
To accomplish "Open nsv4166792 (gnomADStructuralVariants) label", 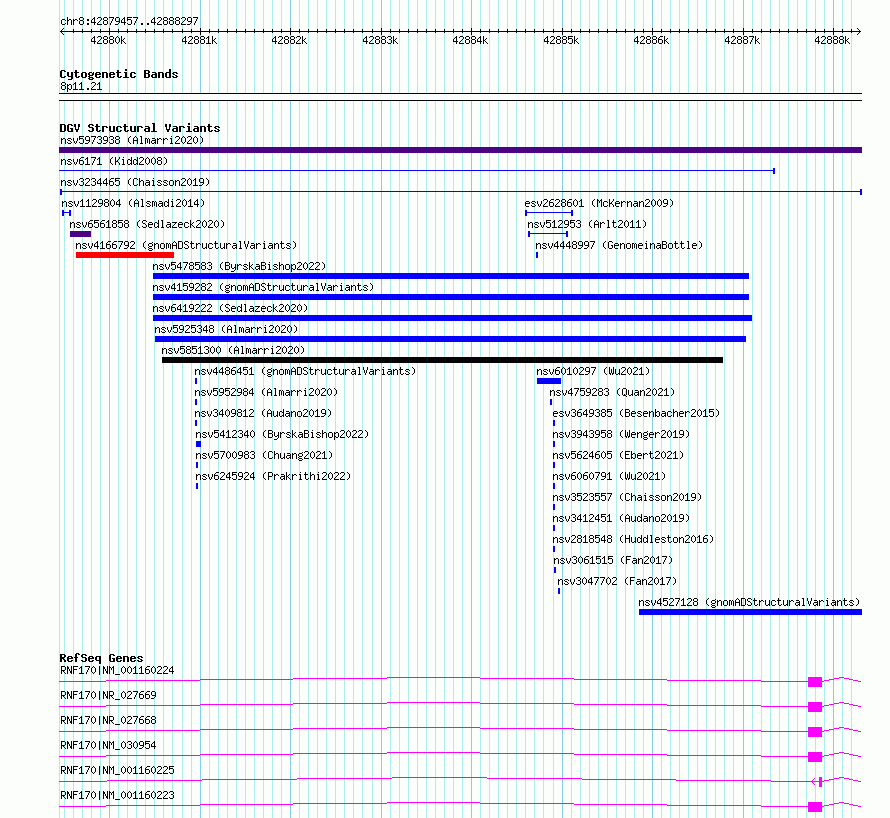I will [186, 245].
